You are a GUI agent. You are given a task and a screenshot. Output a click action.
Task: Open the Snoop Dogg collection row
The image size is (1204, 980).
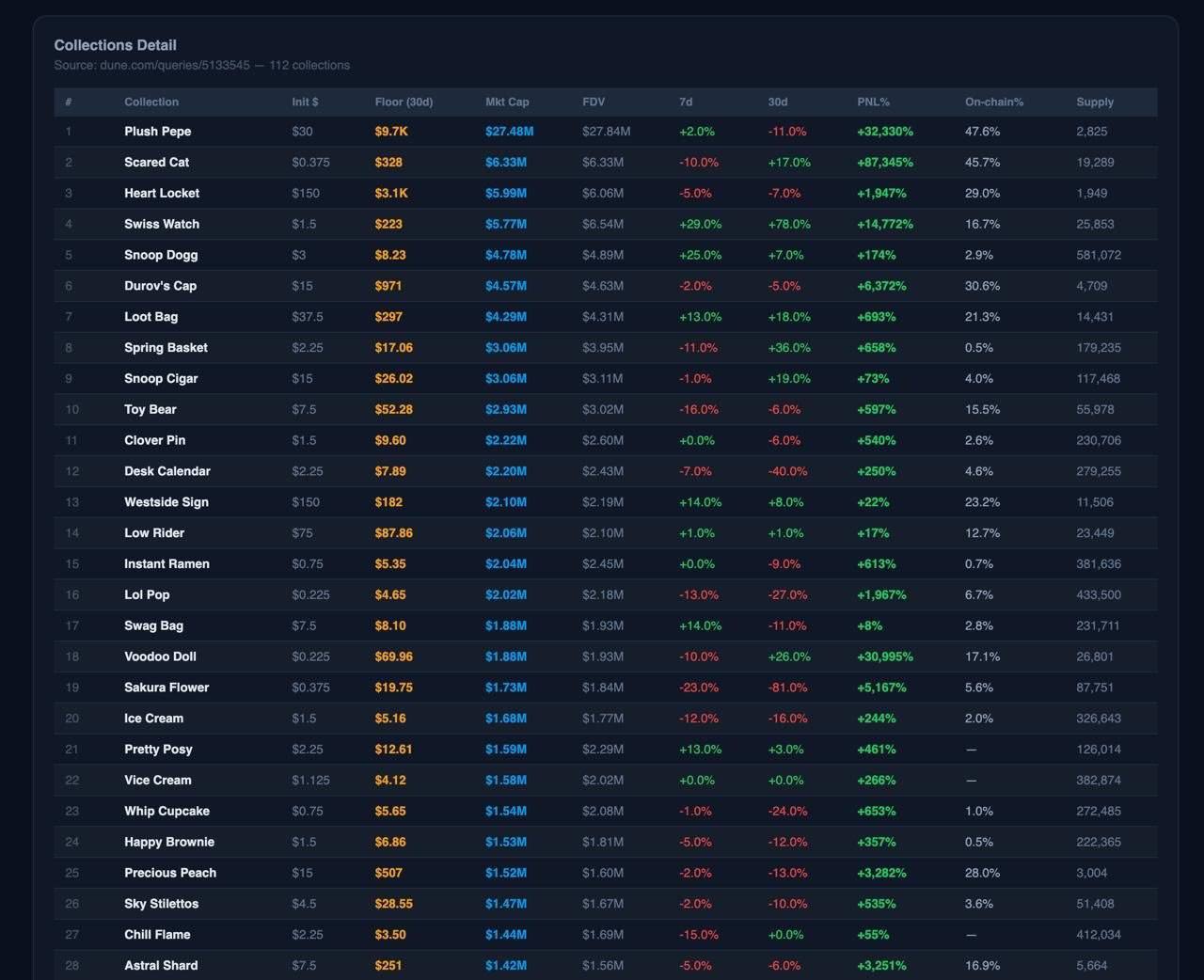tap(606, 255)
